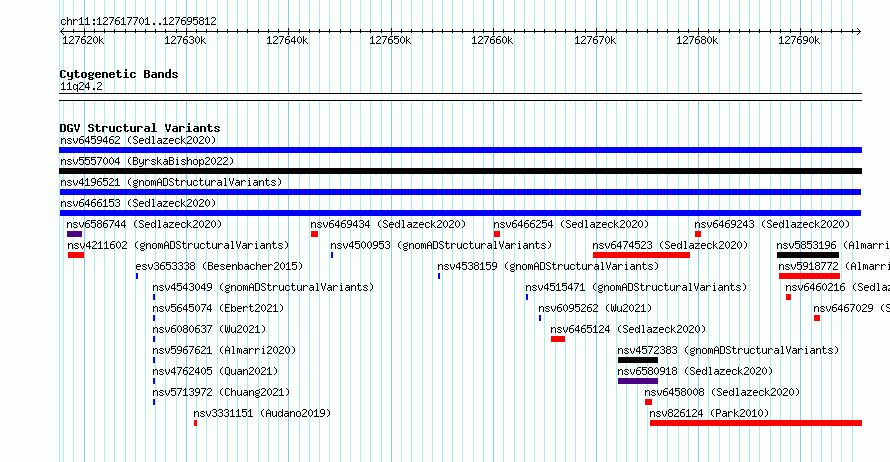Viewport: 890px width, 462px height.
Task: Open nsv4572383 (gnomADStructuralVariants) label
Action: (x=728, y=350)
